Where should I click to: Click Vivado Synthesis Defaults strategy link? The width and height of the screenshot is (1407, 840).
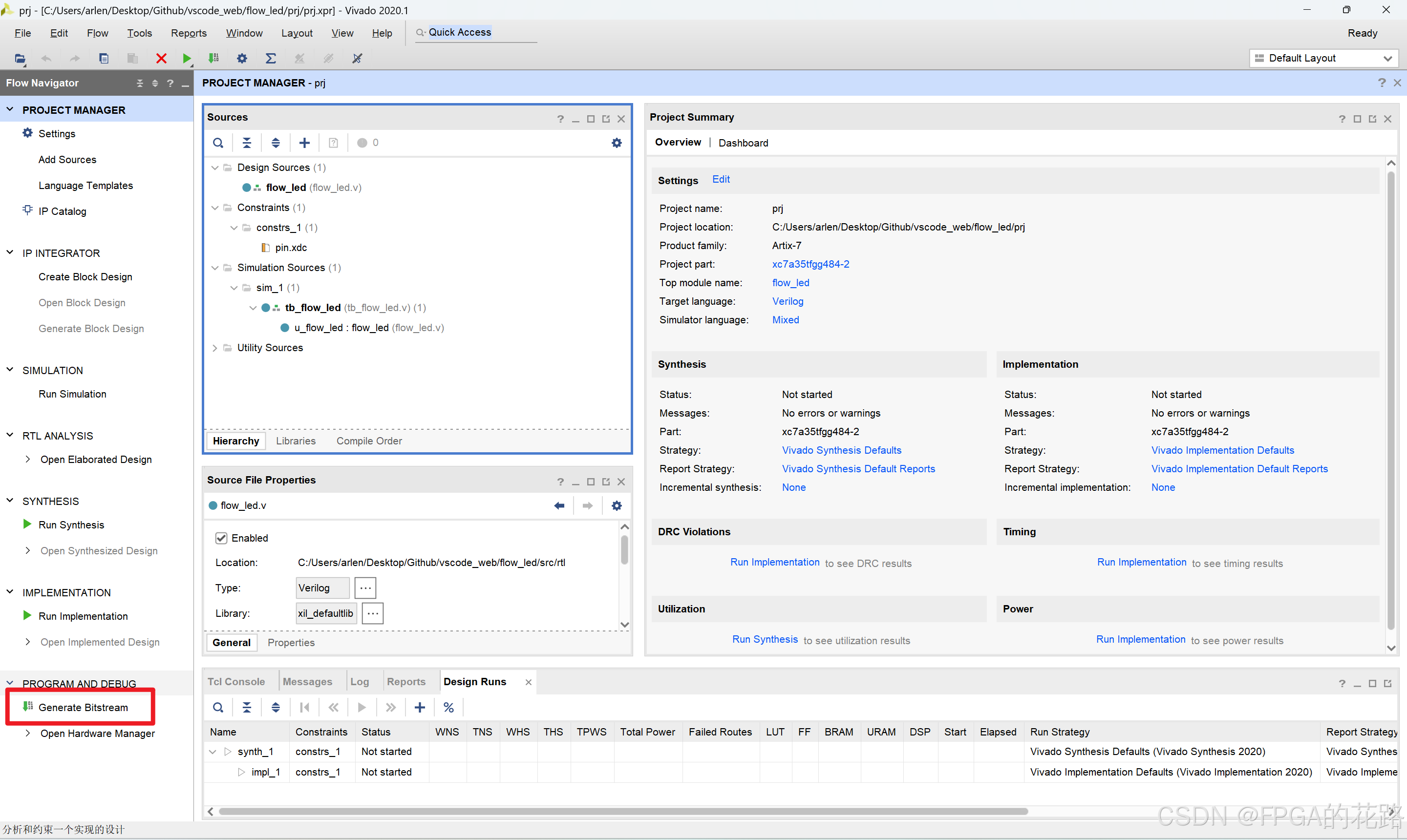tap(841, 450)
